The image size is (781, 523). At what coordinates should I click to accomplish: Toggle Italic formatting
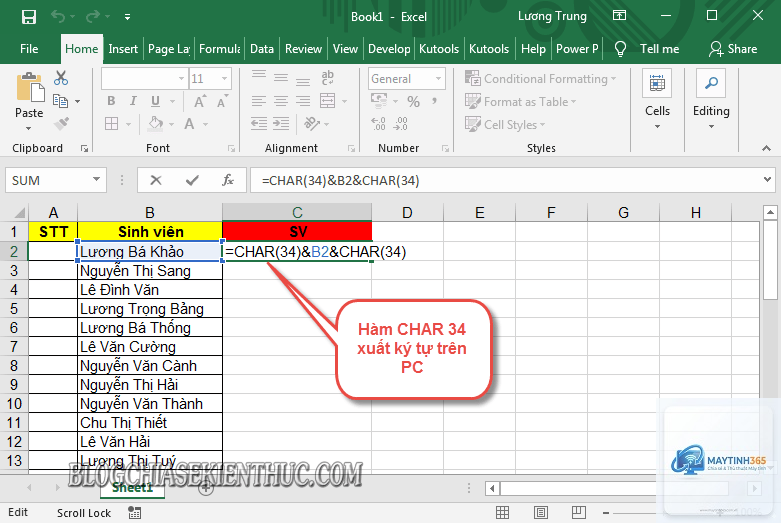point(133,101)
